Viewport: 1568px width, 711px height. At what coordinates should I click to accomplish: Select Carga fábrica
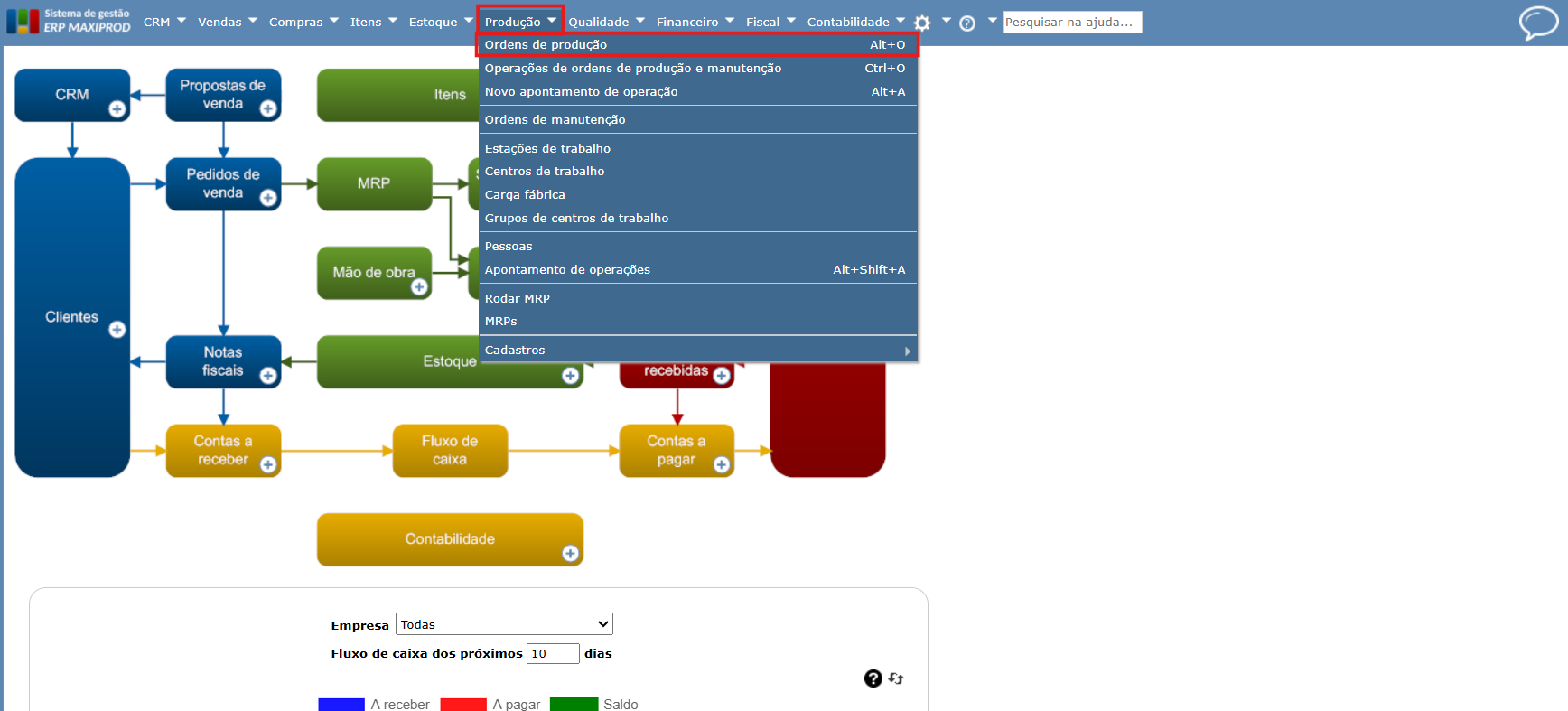coord(698,195)
